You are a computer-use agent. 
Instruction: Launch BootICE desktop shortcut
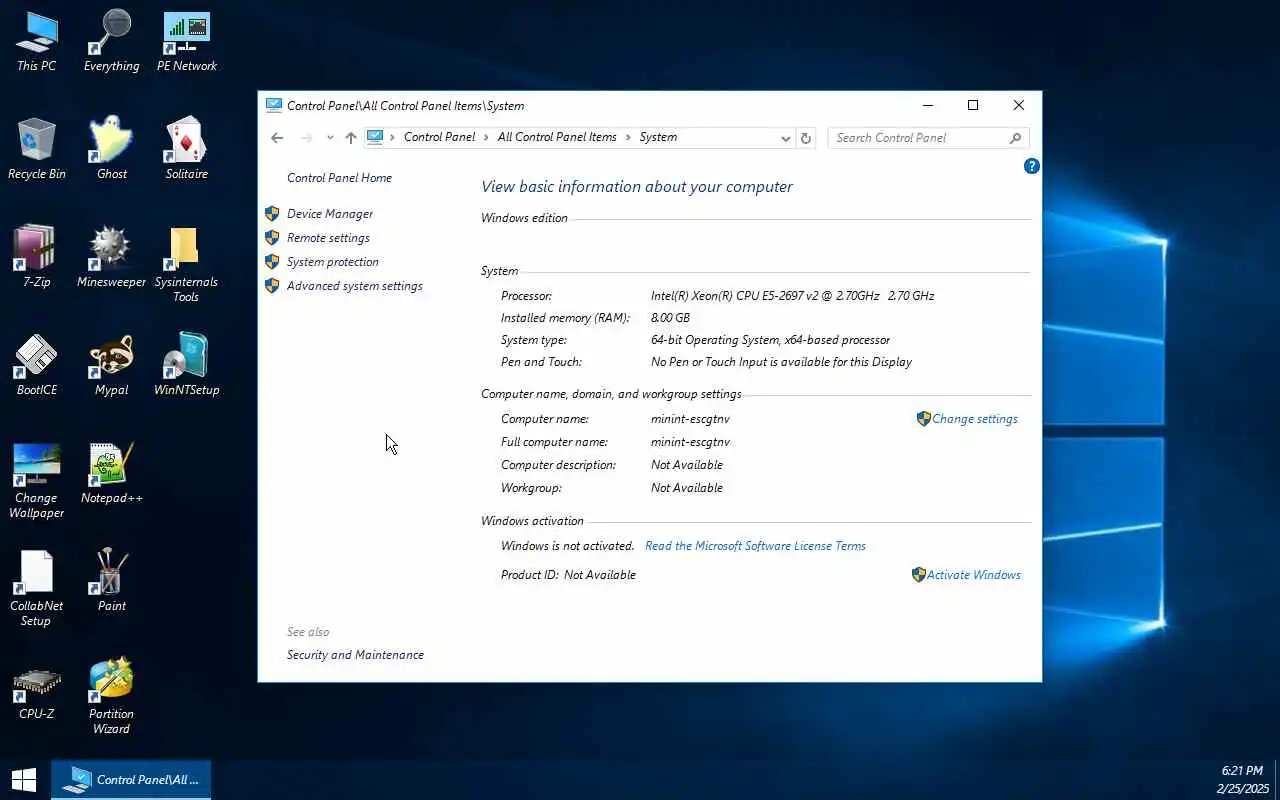37,366
